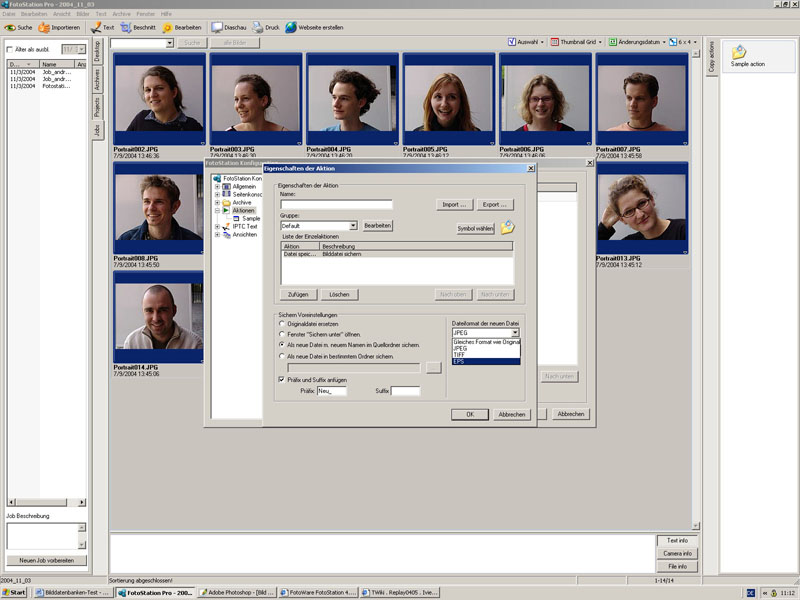Choose EPS from the file format list

(x=486, y=361)
